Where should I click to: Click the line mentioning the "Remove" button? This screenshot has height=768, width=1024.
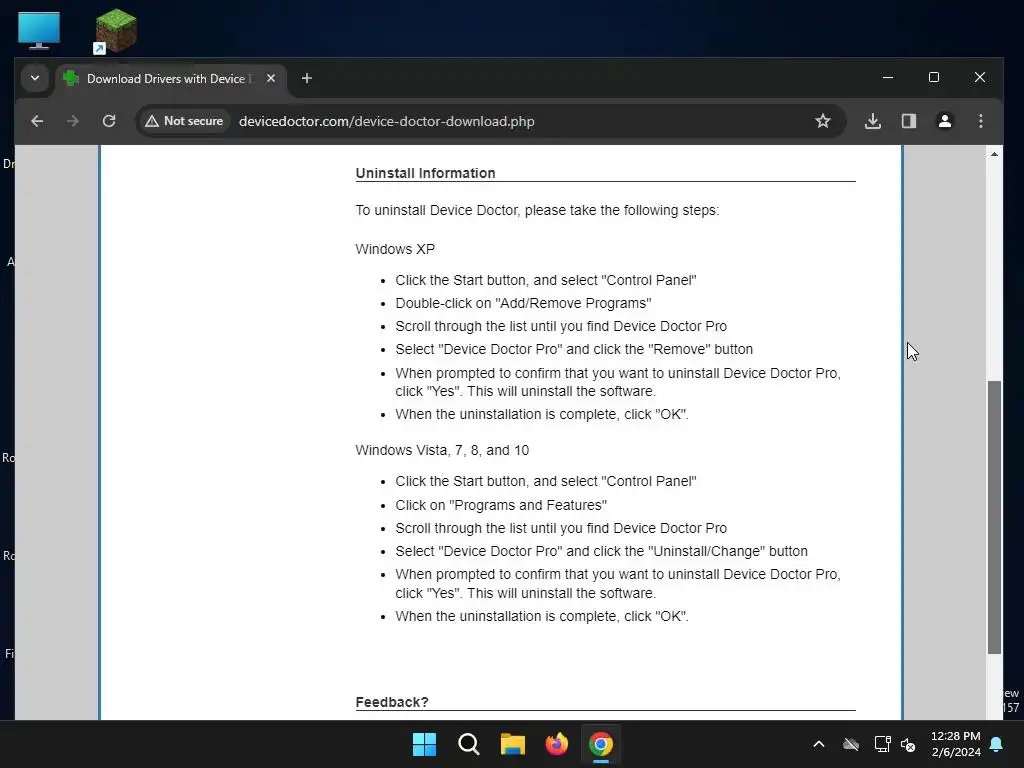click(x=574, y=349)
